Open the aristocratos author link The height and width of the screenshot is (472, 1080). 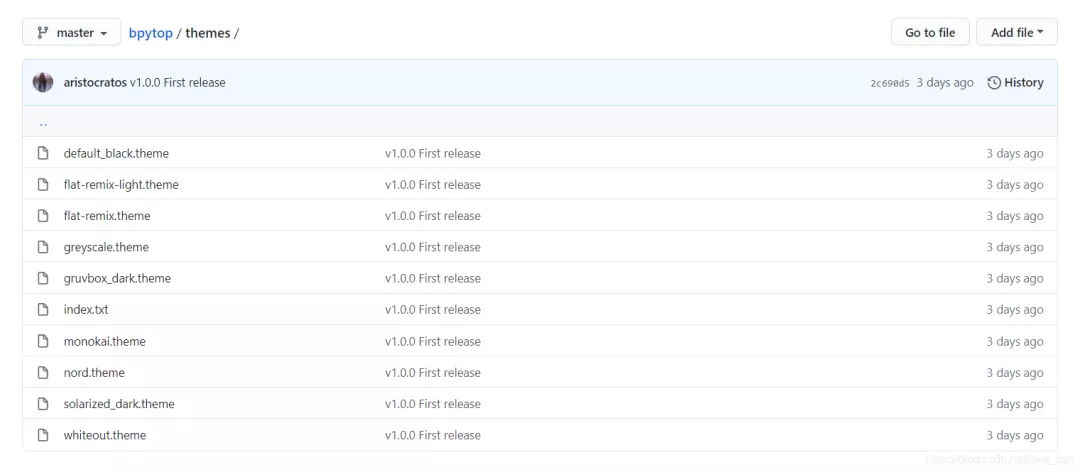[x=95, y=83]
